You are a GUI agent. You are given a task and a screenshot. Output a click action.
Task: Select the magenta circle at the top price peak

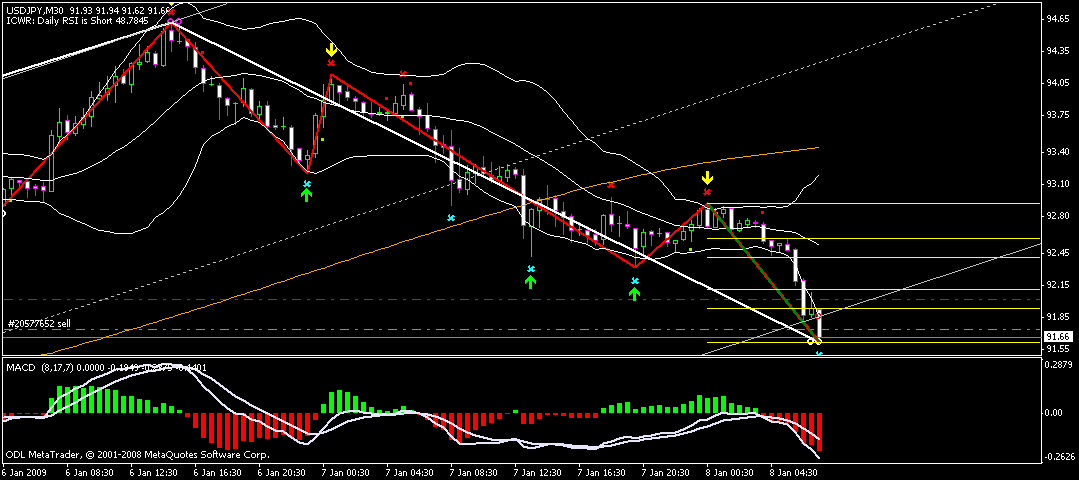(174, 21)
